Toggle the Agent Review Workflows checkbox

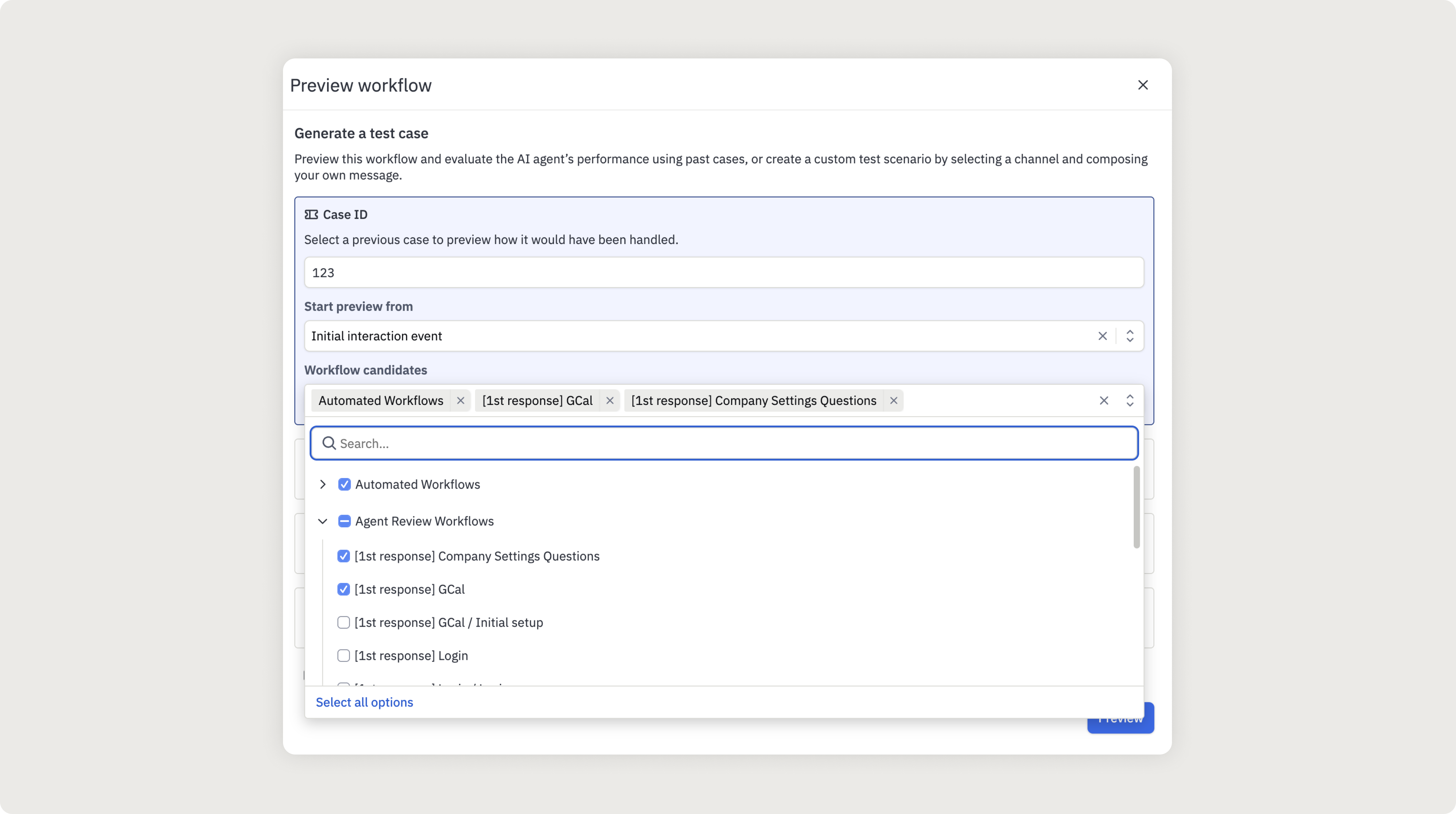click(x=344, y=521)
